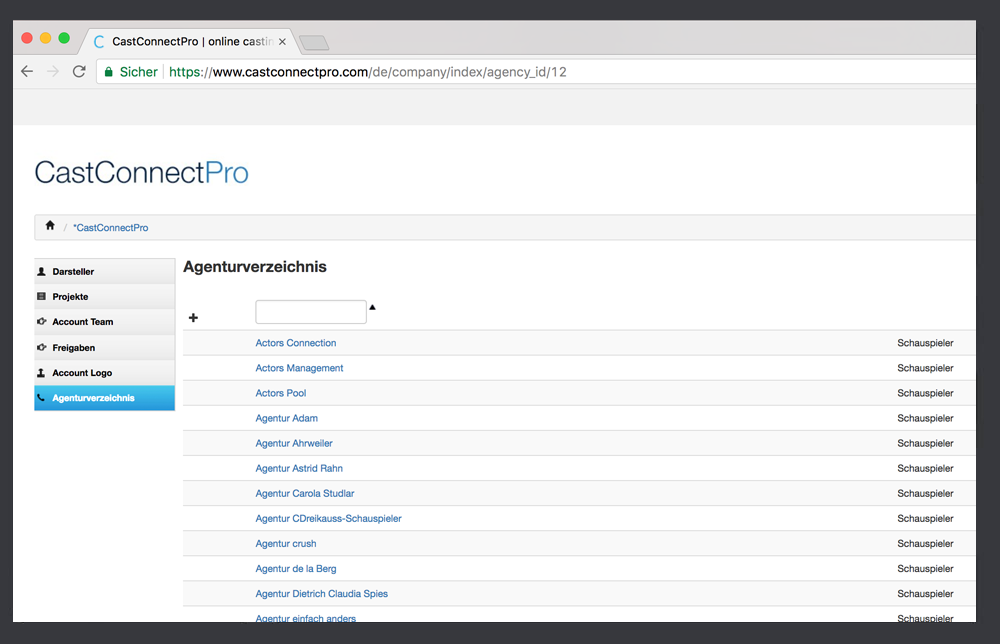
Task: Go to Freigaben in sidebar
Action: (x=105, y=348)
